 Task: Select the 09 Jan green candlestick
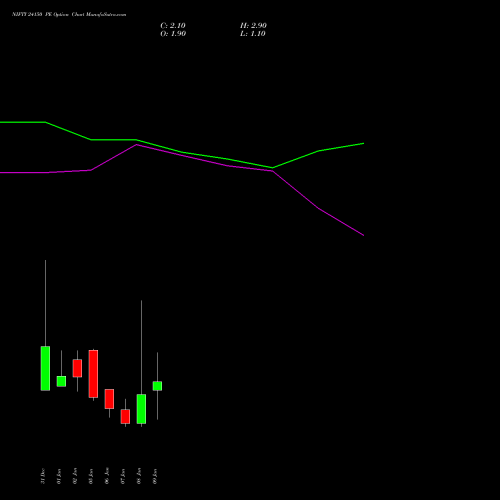click(157, 386)
